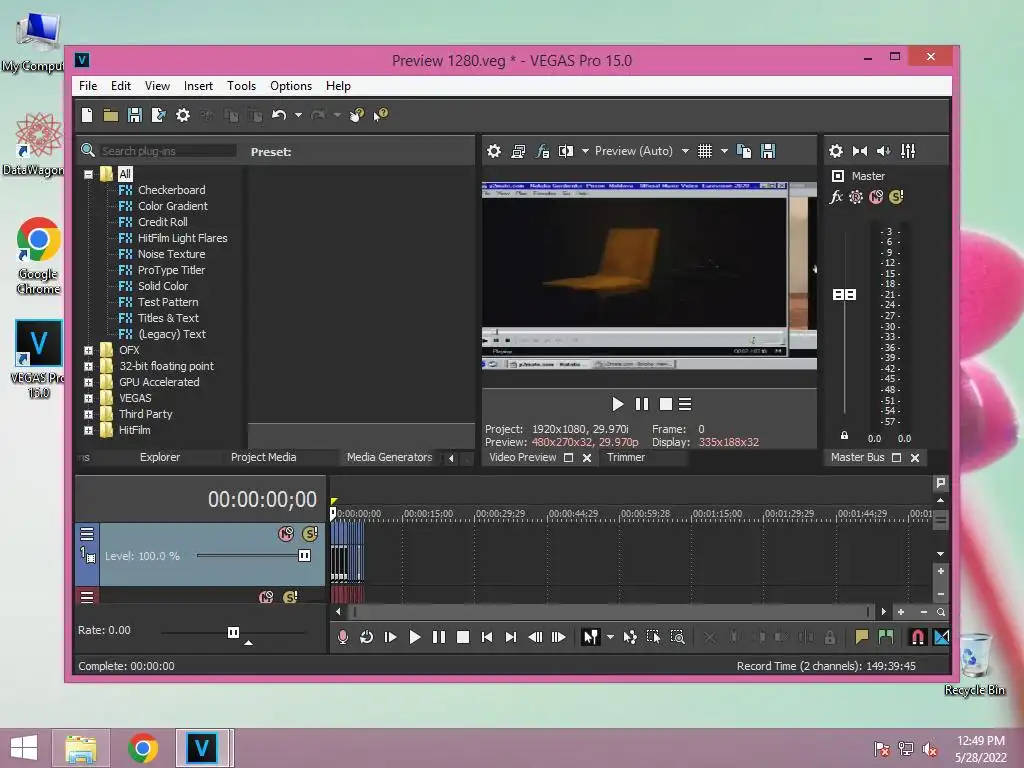Open the Undo history dropdown arrow
The height and width of the screenshot is (768, 1024).
298,115
